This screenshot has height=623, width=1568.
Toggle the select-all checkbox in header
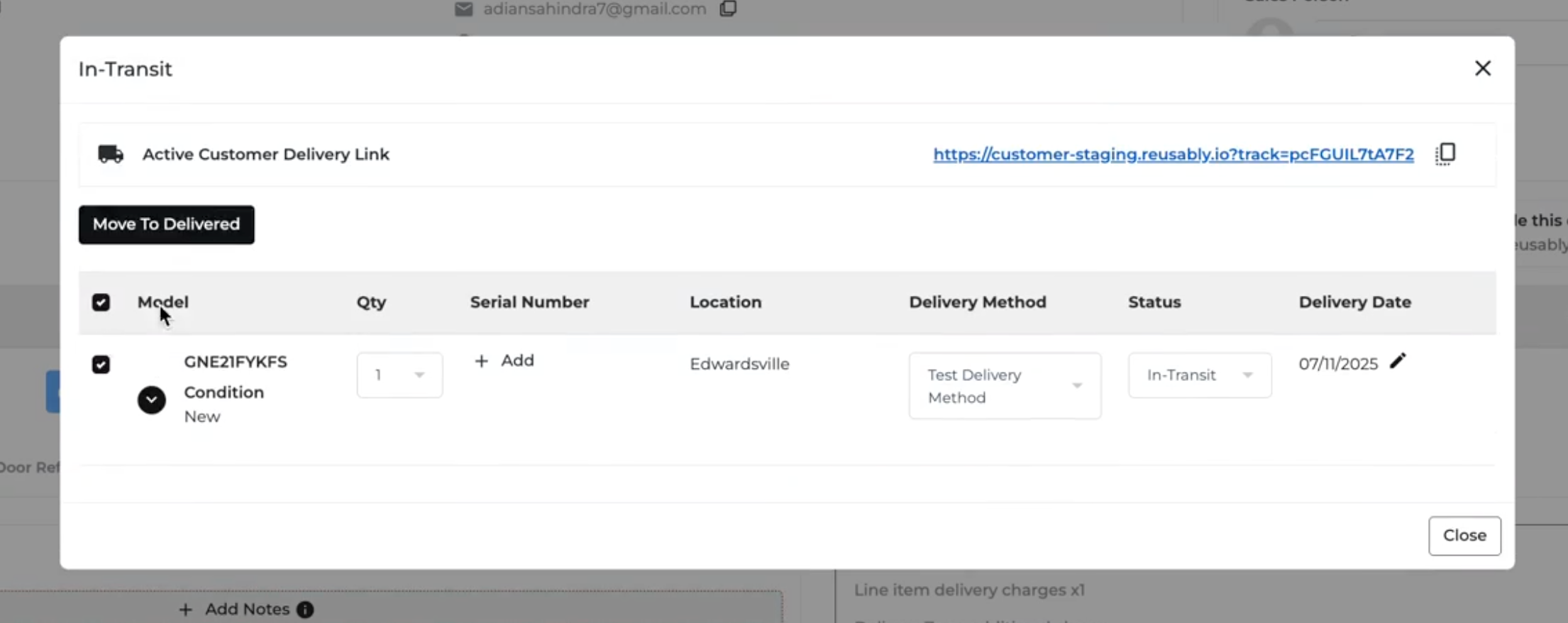[101, 302]
